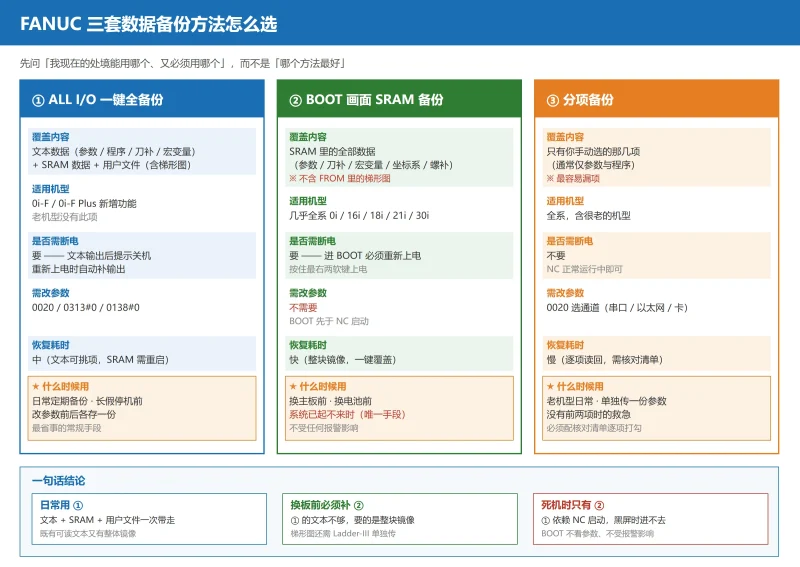This screenshot has height=567, width=800.
Task: Click '全系，含很老的机型' text
Action: tap(589, 215)
